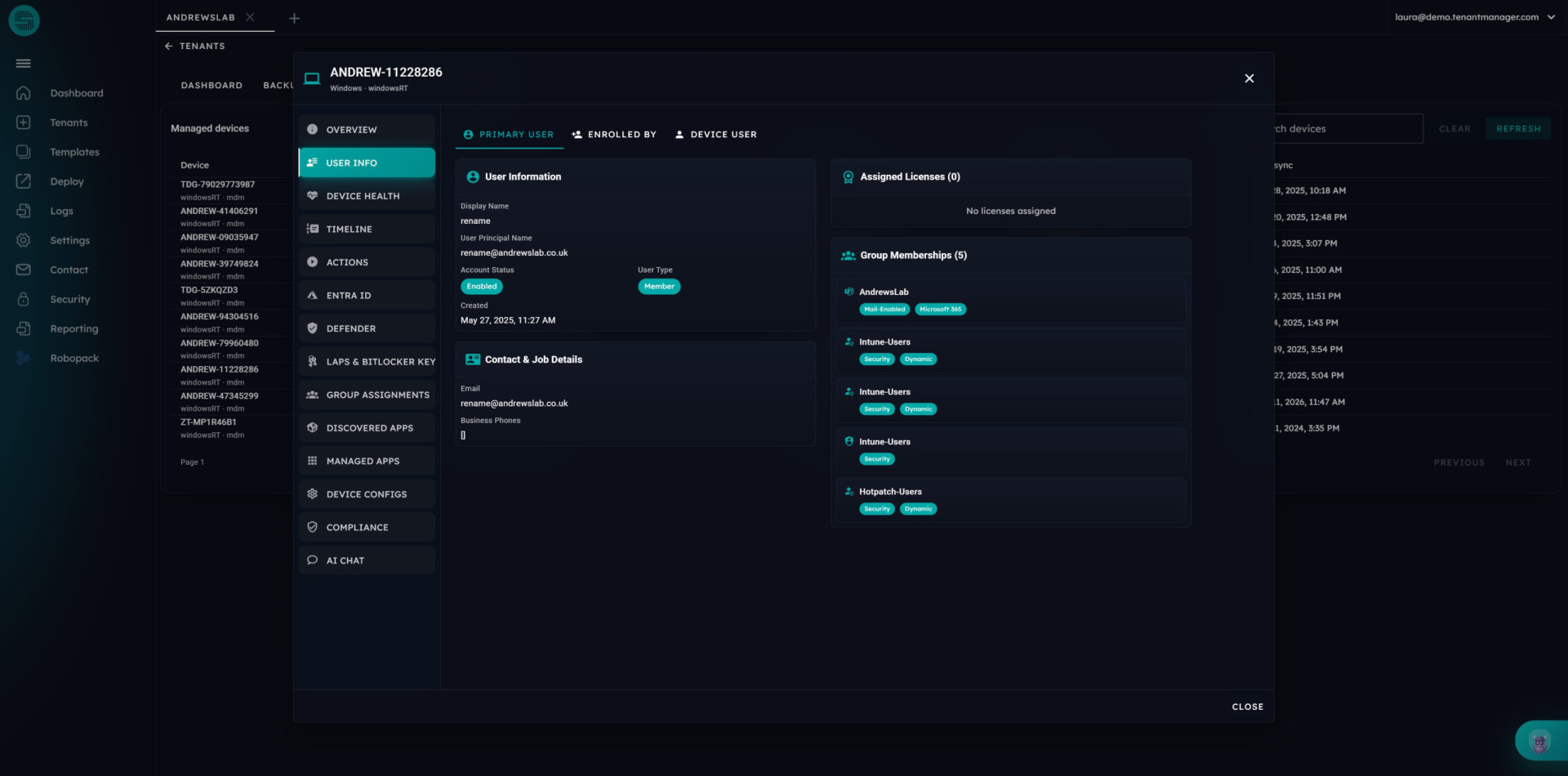Viewport: 1568px width, 776px height.
Task: Switch to the Device User tab
Action: click(715, 135)
